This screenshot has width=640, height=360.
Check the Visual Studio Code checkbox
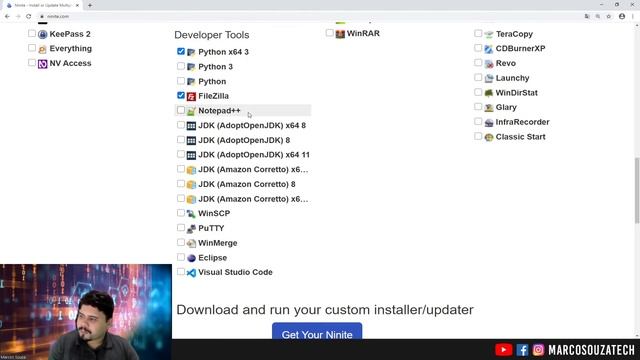(181, 272)
